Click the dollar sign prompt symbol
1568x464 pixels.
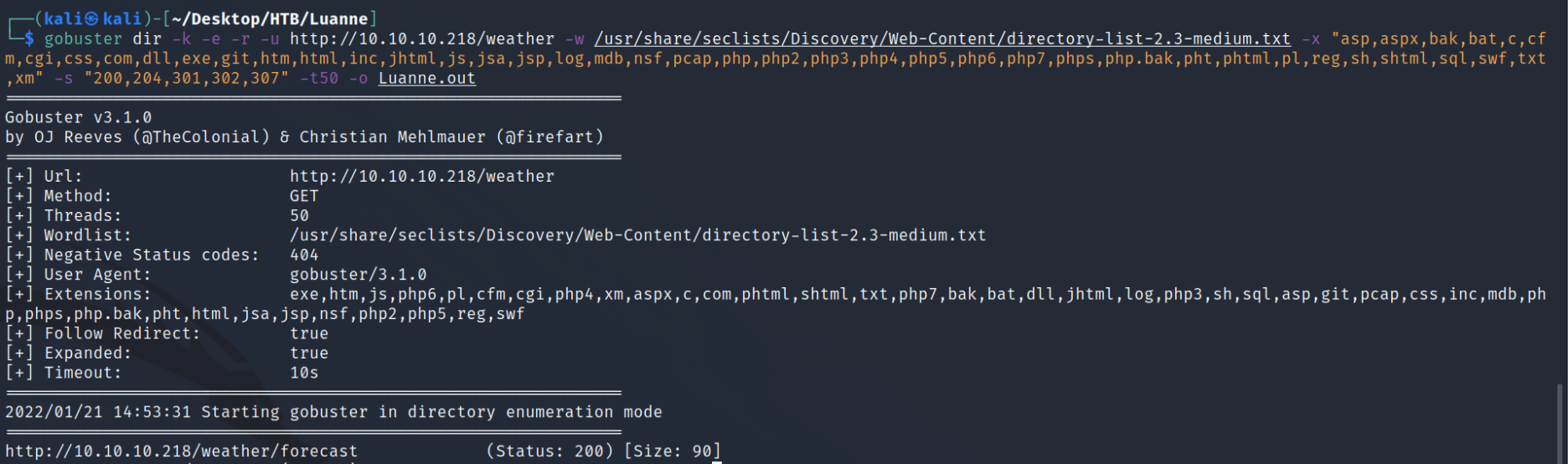(29, 39)
